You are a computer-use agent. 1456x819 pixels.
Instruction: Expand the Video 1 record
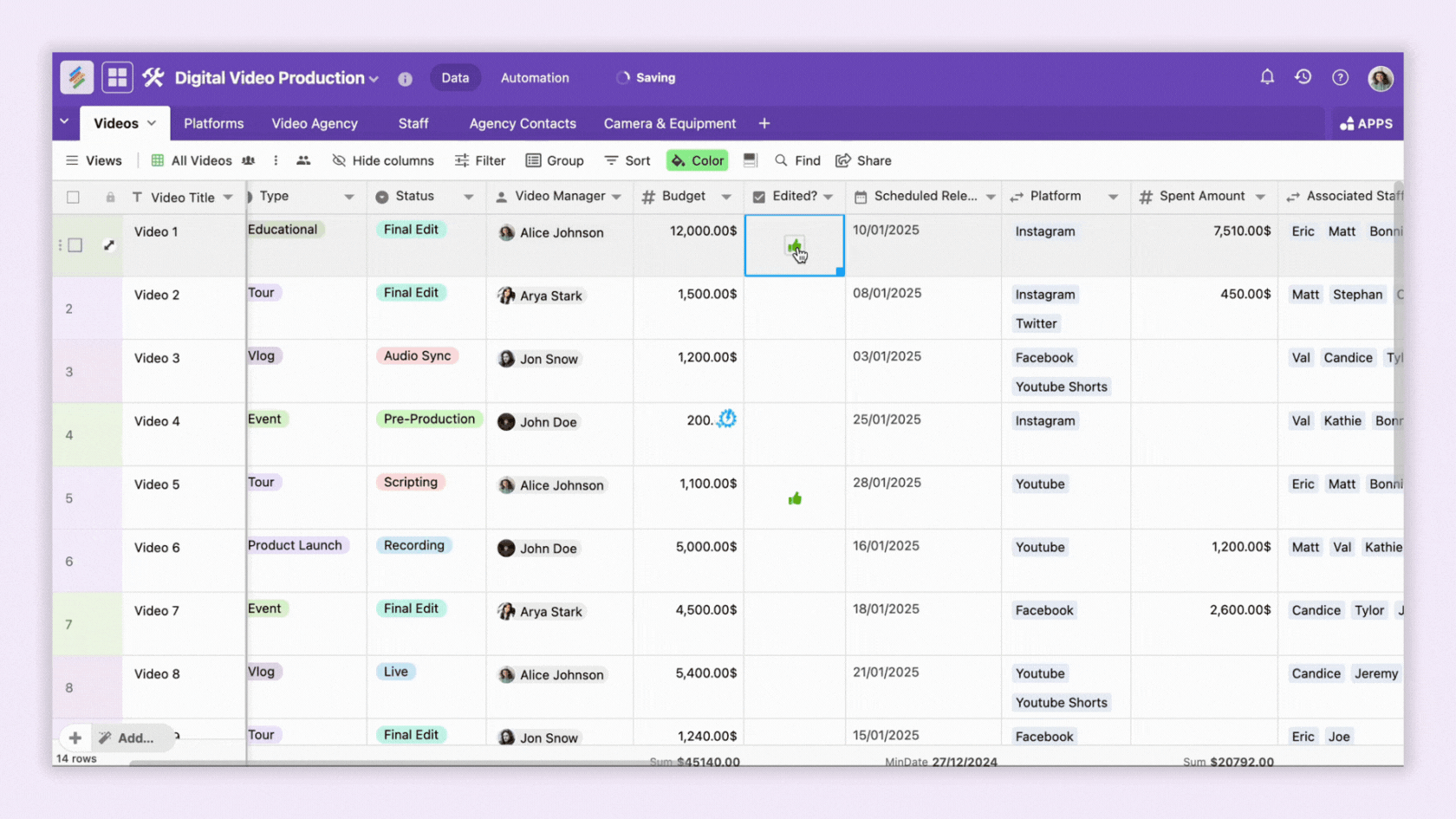(109, 245)
